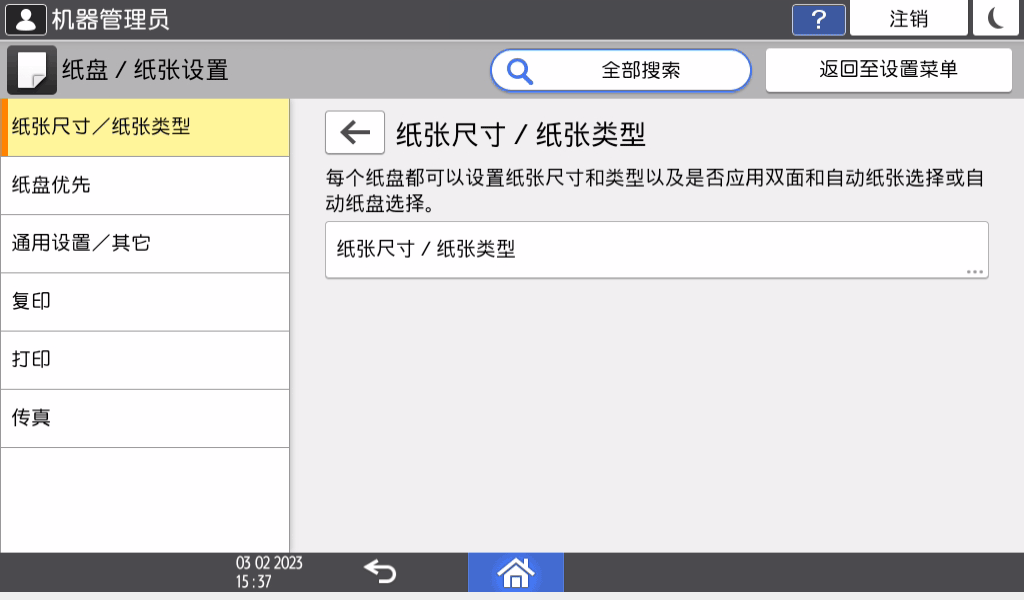
Task: Tap the back navigation arrow in the bottom bar
Action: point(381,572)
